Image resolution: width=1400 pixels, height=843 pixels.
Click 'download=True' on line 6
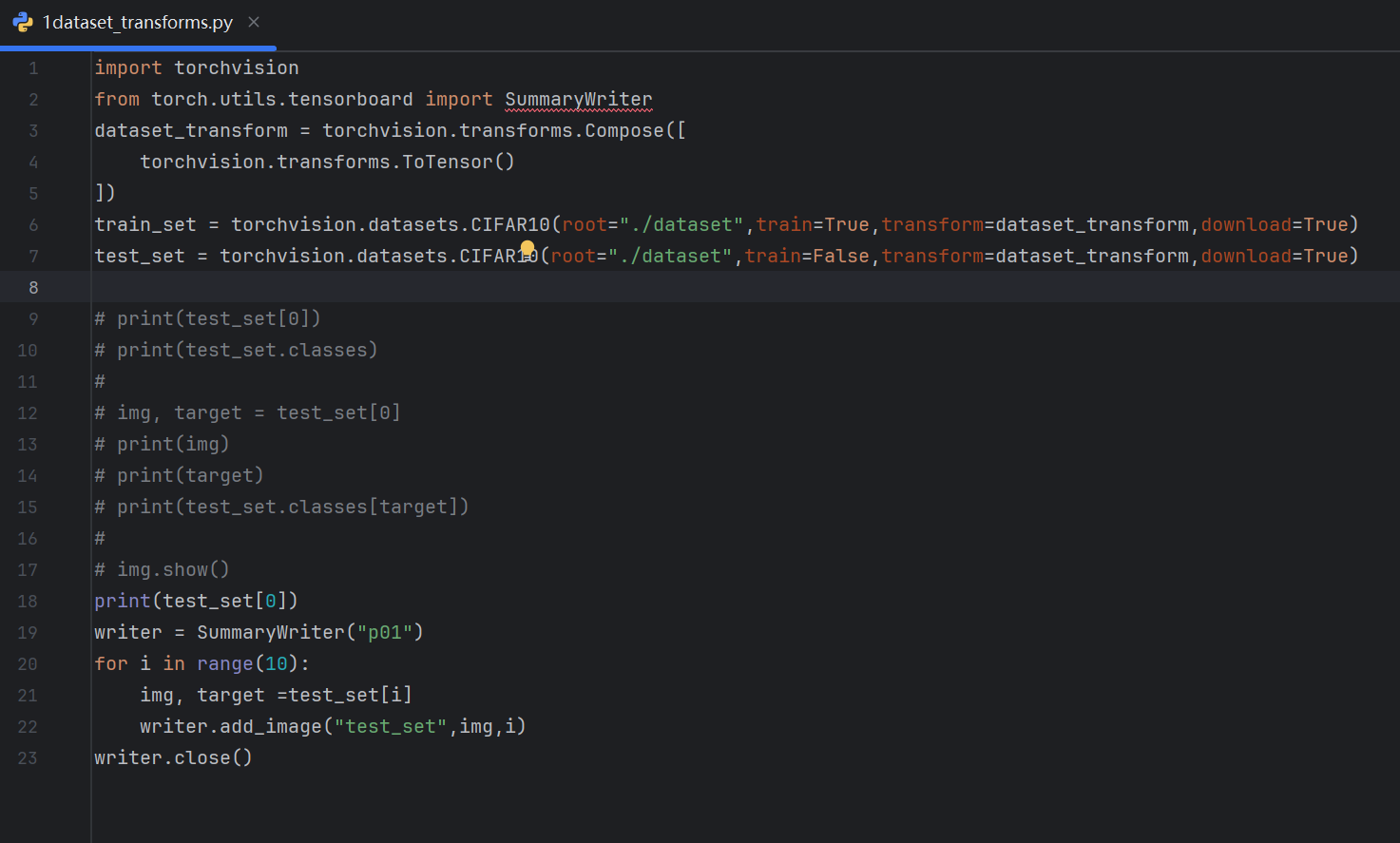tap(1275, 224)
